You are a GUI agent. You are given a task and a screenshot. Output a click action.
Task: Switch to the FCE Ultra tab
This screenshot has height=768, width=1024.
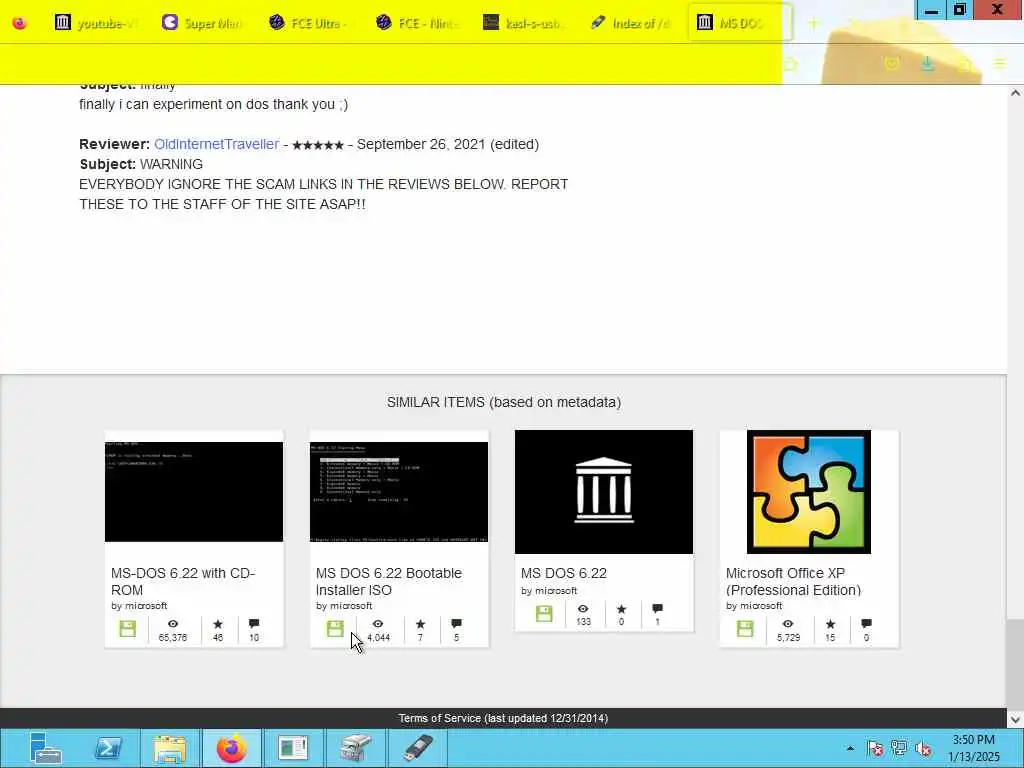(x=310, y=23)
